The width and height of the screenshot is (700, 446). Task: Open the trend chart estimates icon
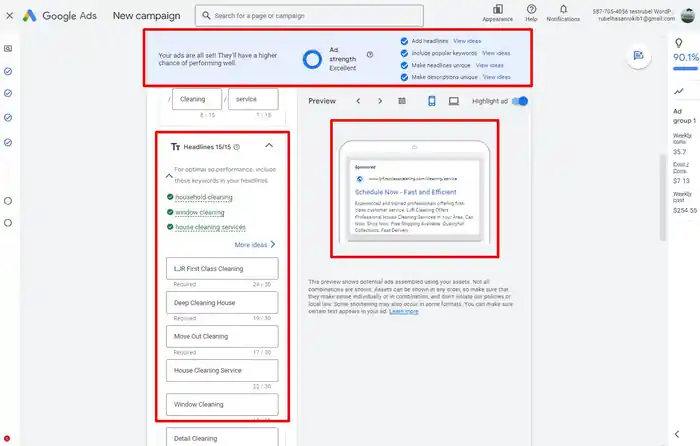[x=679, y=91]
